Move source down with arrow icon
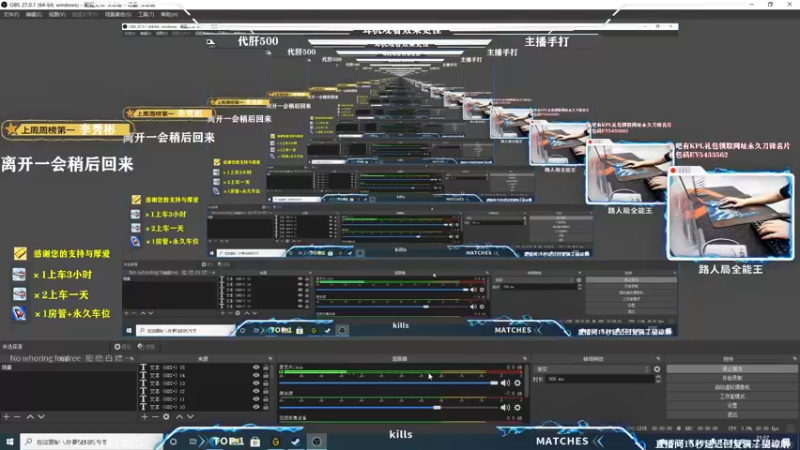800x450 pixels. 190,417
